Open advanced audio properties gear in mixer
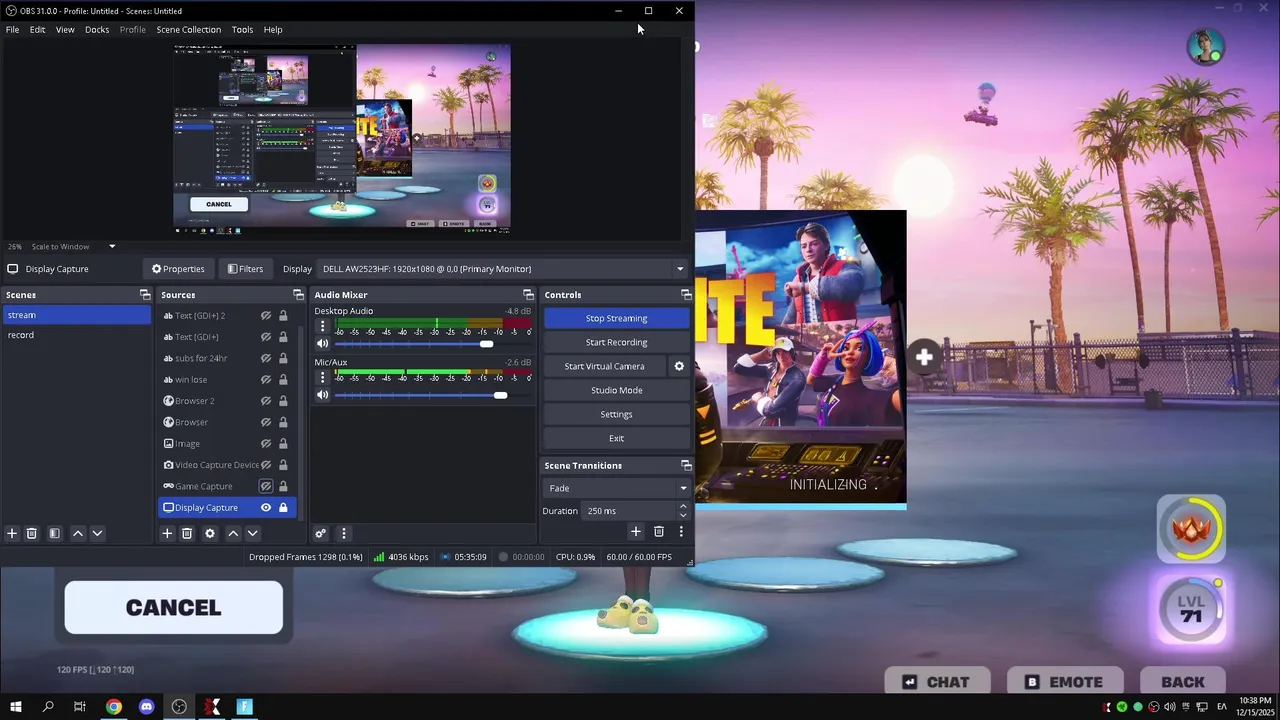The image size is (1280, 720). 321,534
